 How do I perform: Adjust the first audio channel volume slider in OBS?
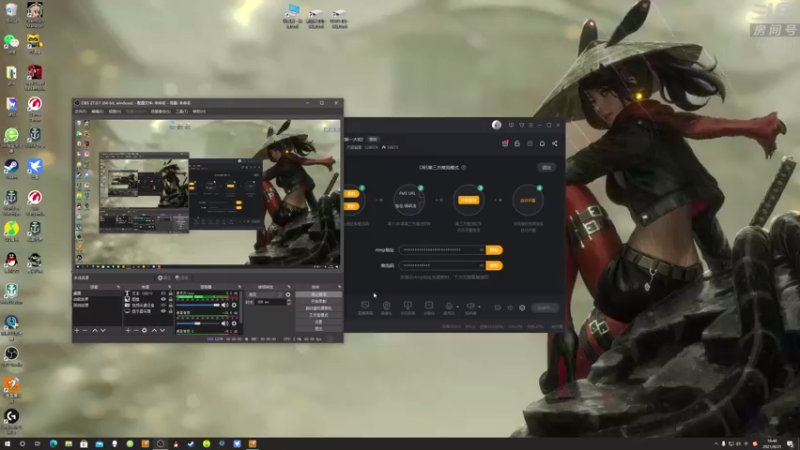point(198,305)
